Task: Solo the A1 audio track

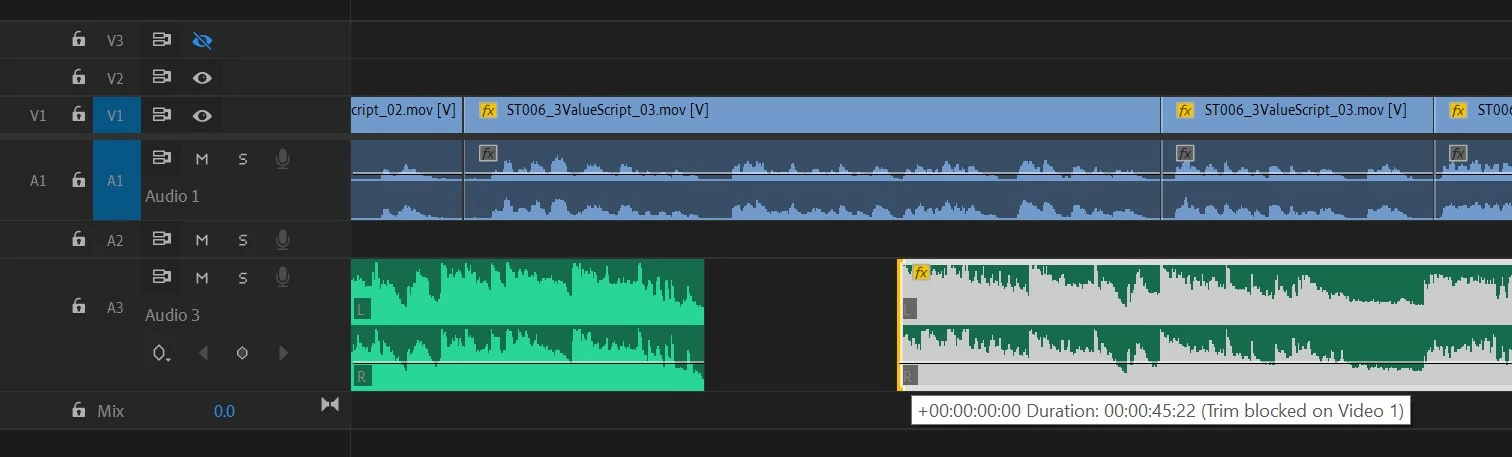Action: 243,158
